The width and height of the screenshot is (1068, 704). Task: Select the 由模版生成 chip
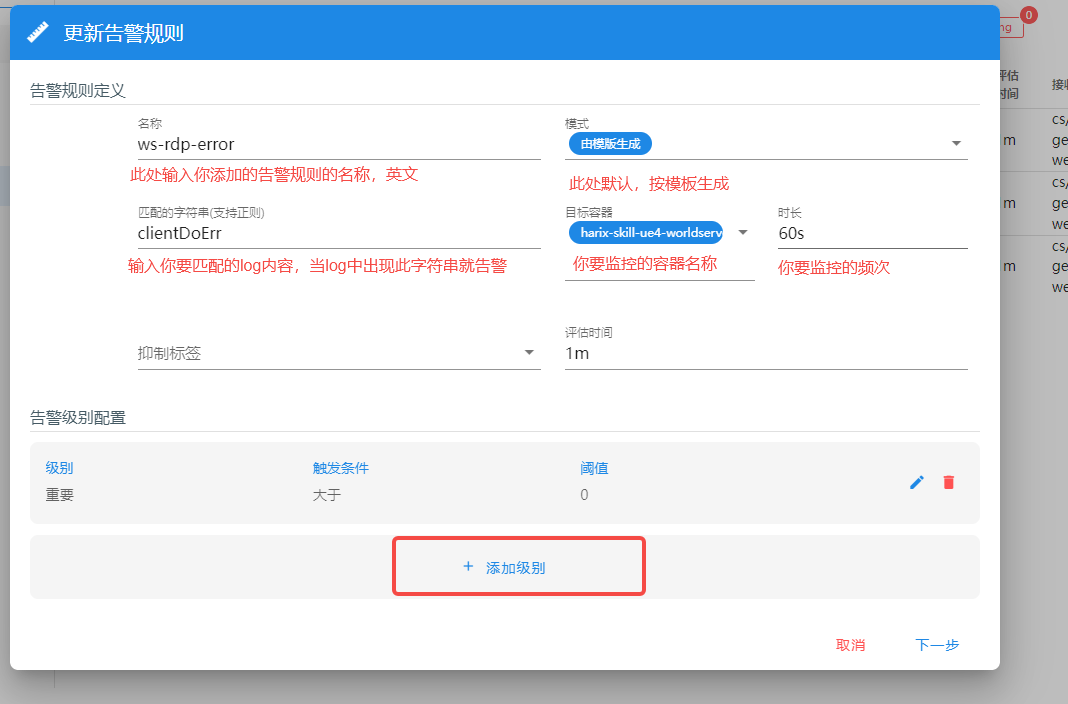[x=610, y=144]
